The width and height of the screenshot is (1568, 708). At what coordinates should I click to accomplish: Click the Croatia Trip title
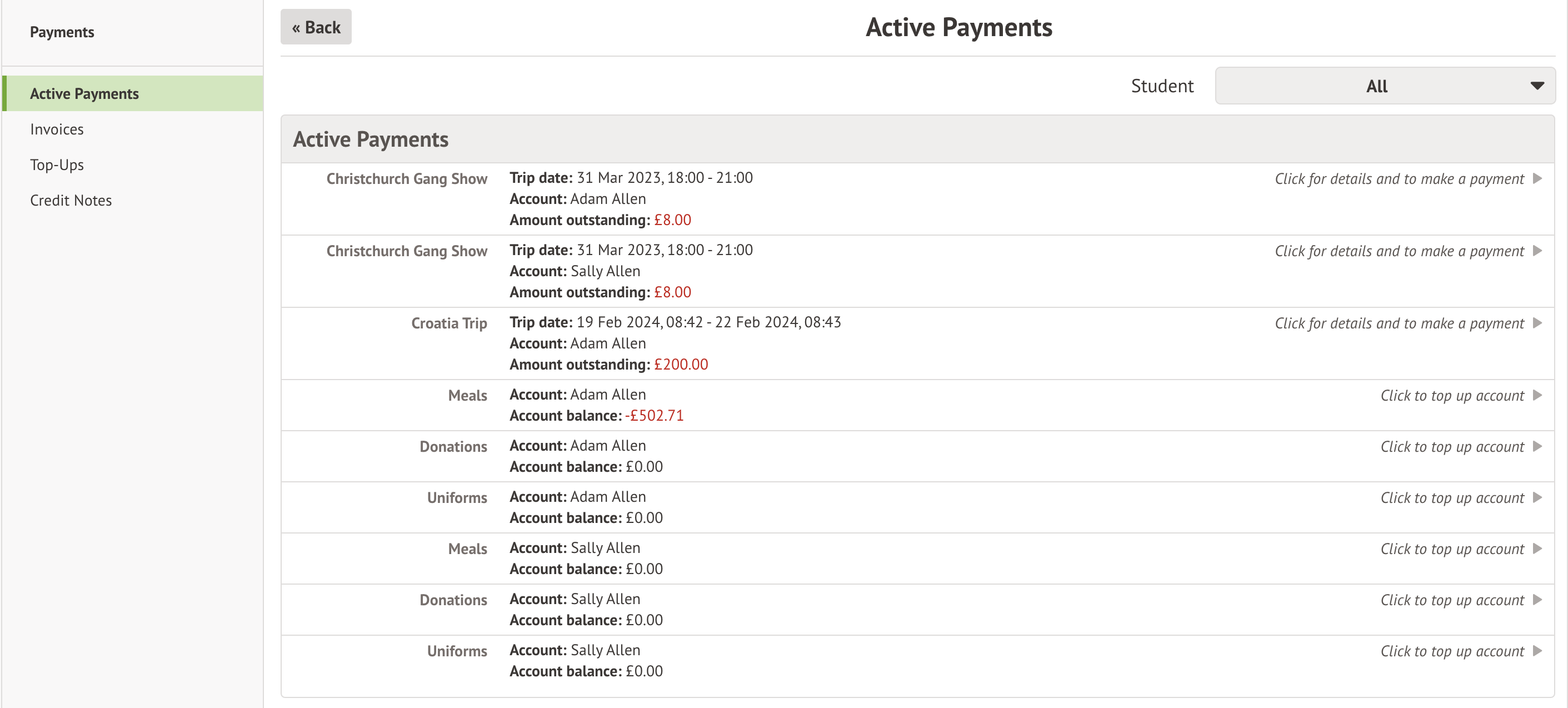point(448,323)
